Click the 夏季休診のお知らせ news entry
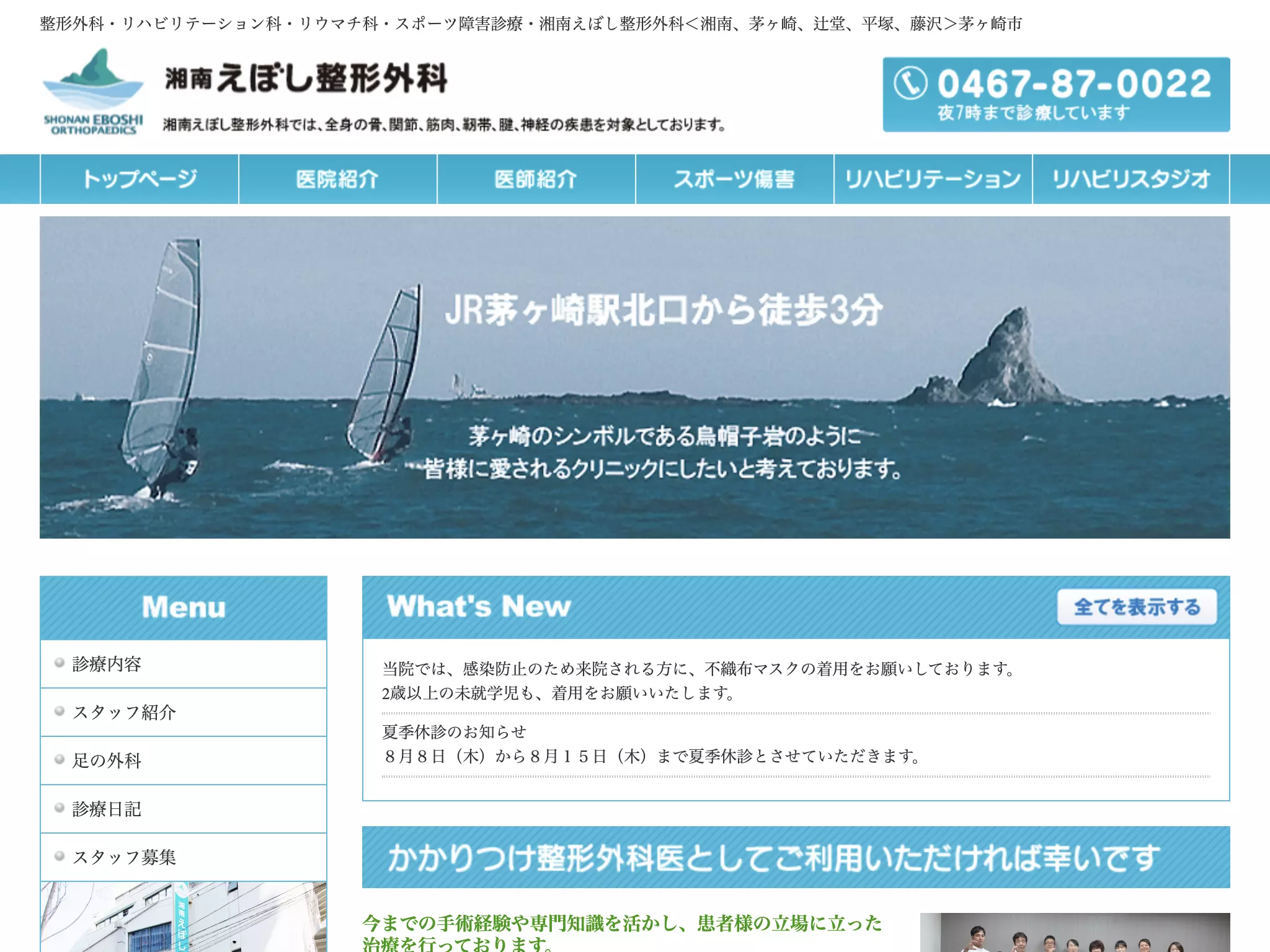This screenshot has height=952, width=1270. pos(796,744)
